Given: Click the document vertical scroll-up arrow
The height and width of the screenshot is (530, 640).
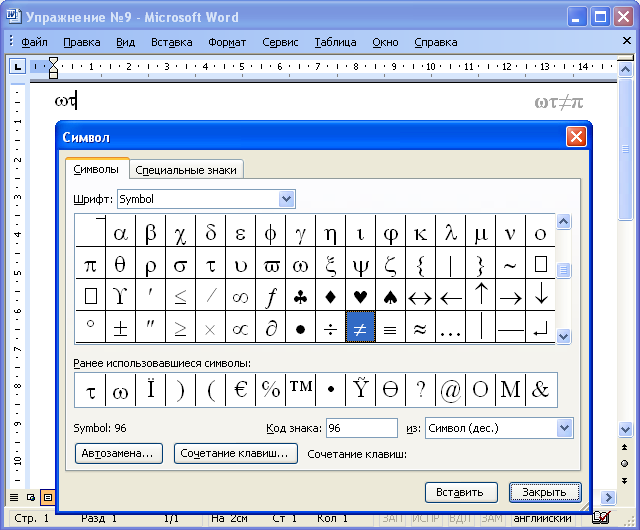Looking at the screenshot, I should [625, 70].
